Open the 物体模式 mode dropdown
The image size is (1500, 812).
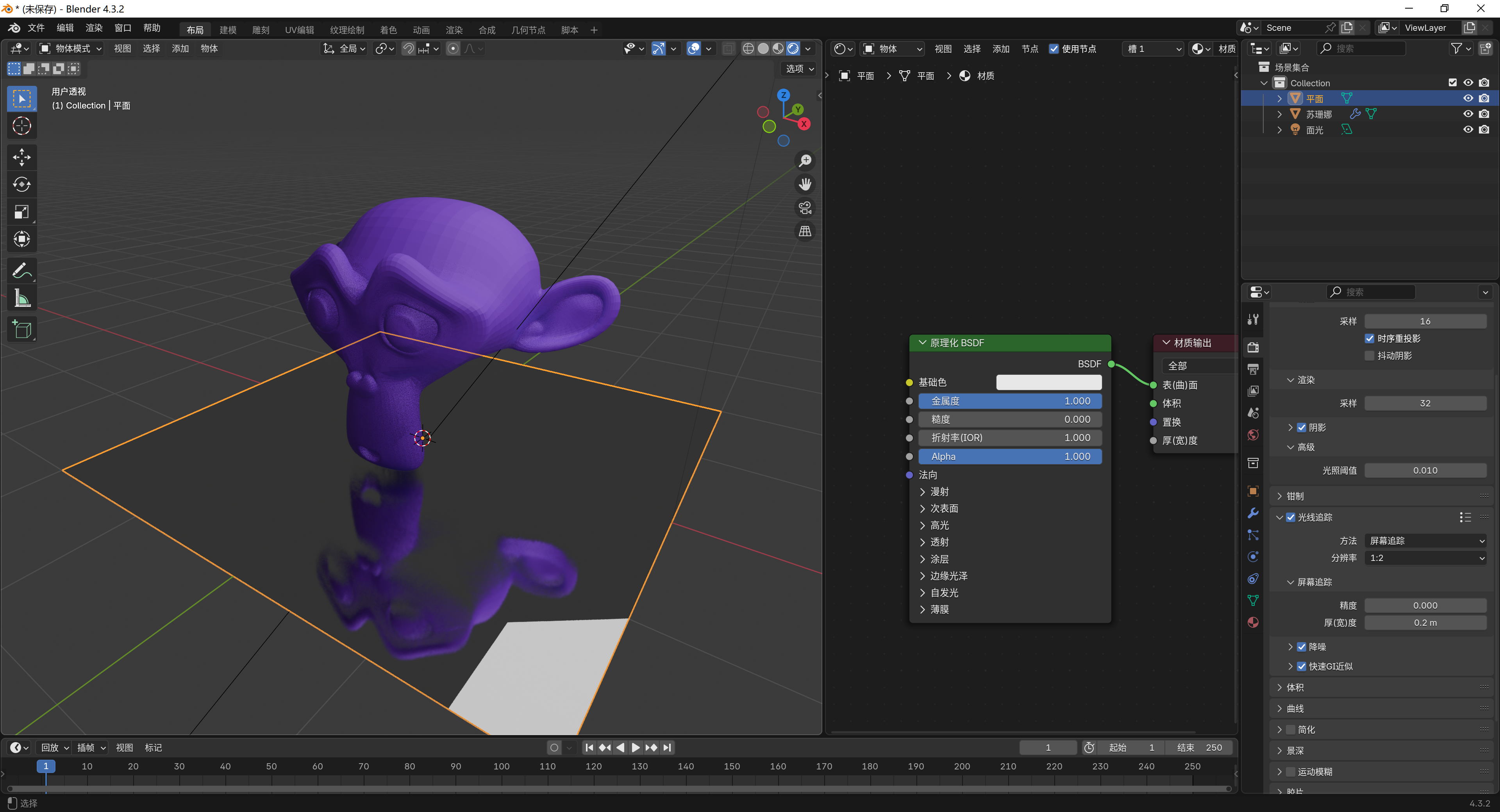tap(70, 48)
